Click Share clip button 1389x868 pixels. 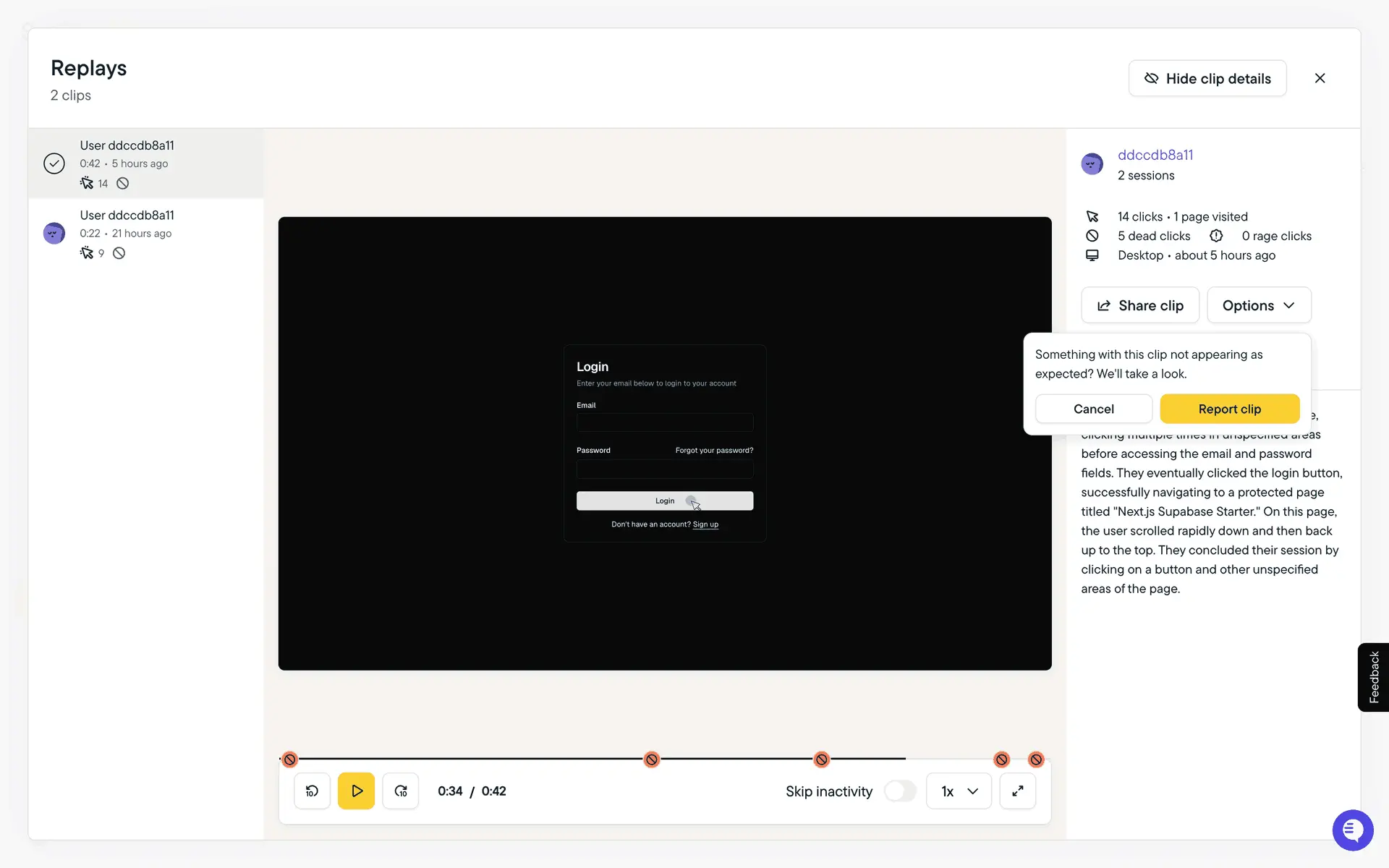[x=1139, y=305]
